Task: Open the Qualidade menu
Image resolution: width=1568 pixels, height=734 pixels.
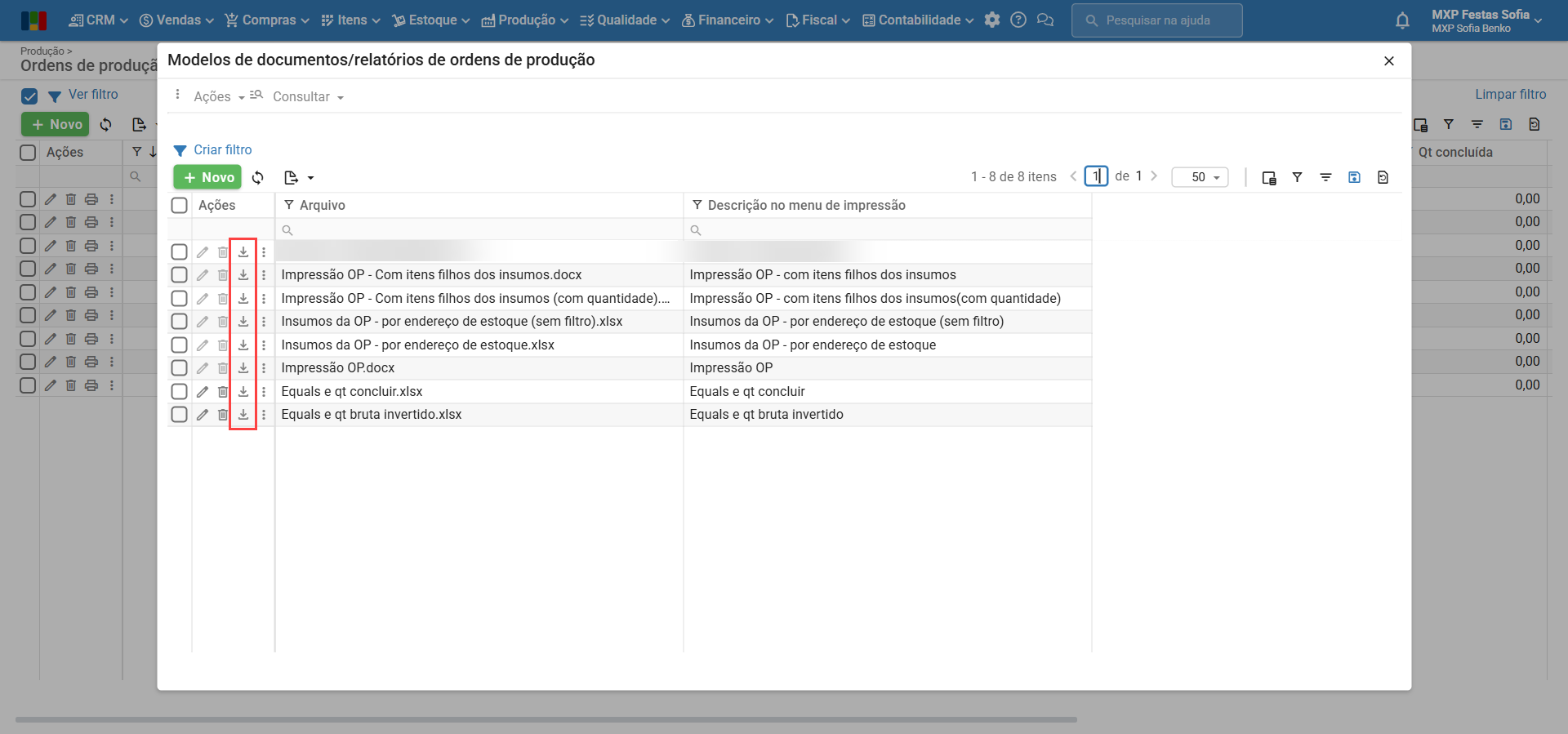Action: [625, 20]
